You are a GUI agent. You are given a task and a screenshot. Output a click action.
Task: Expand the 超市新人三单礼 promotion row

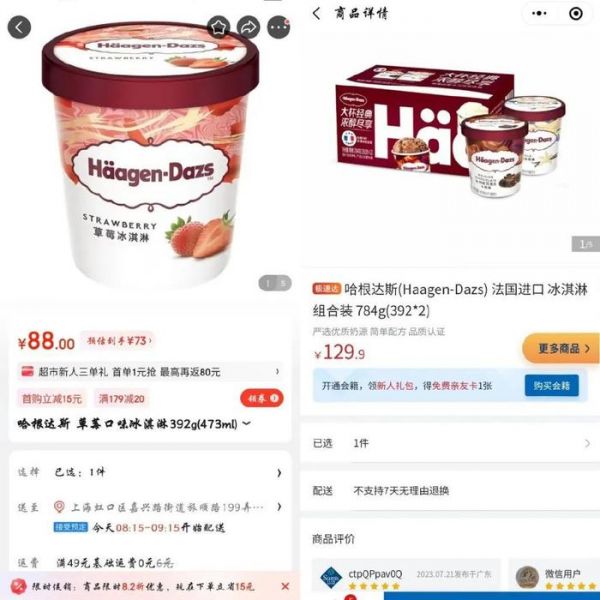pos(150,372)
